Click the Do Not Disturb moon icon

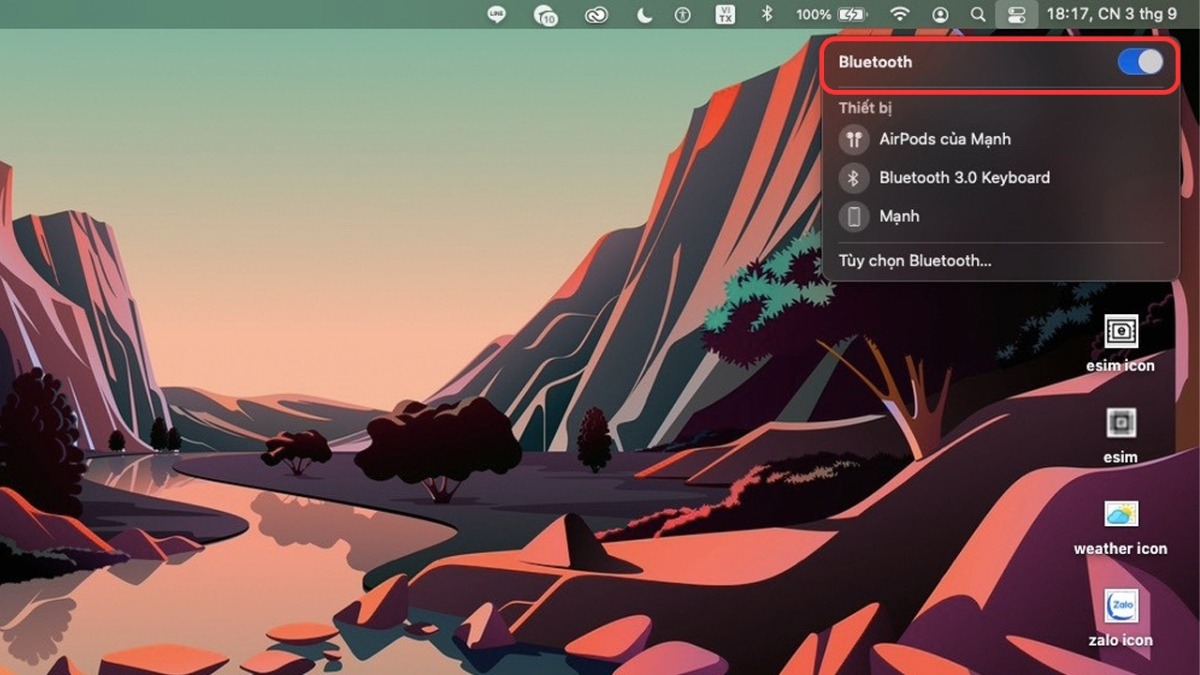tap(645, 14)
